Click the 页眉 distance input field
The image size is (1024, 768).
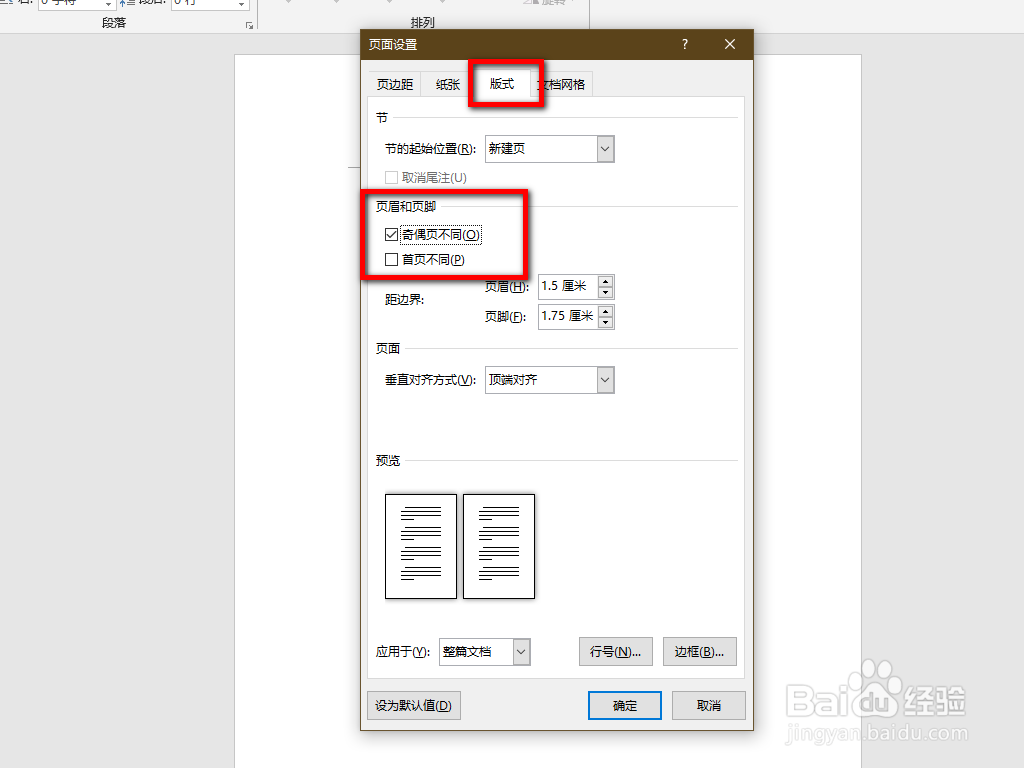coord(568,286)
